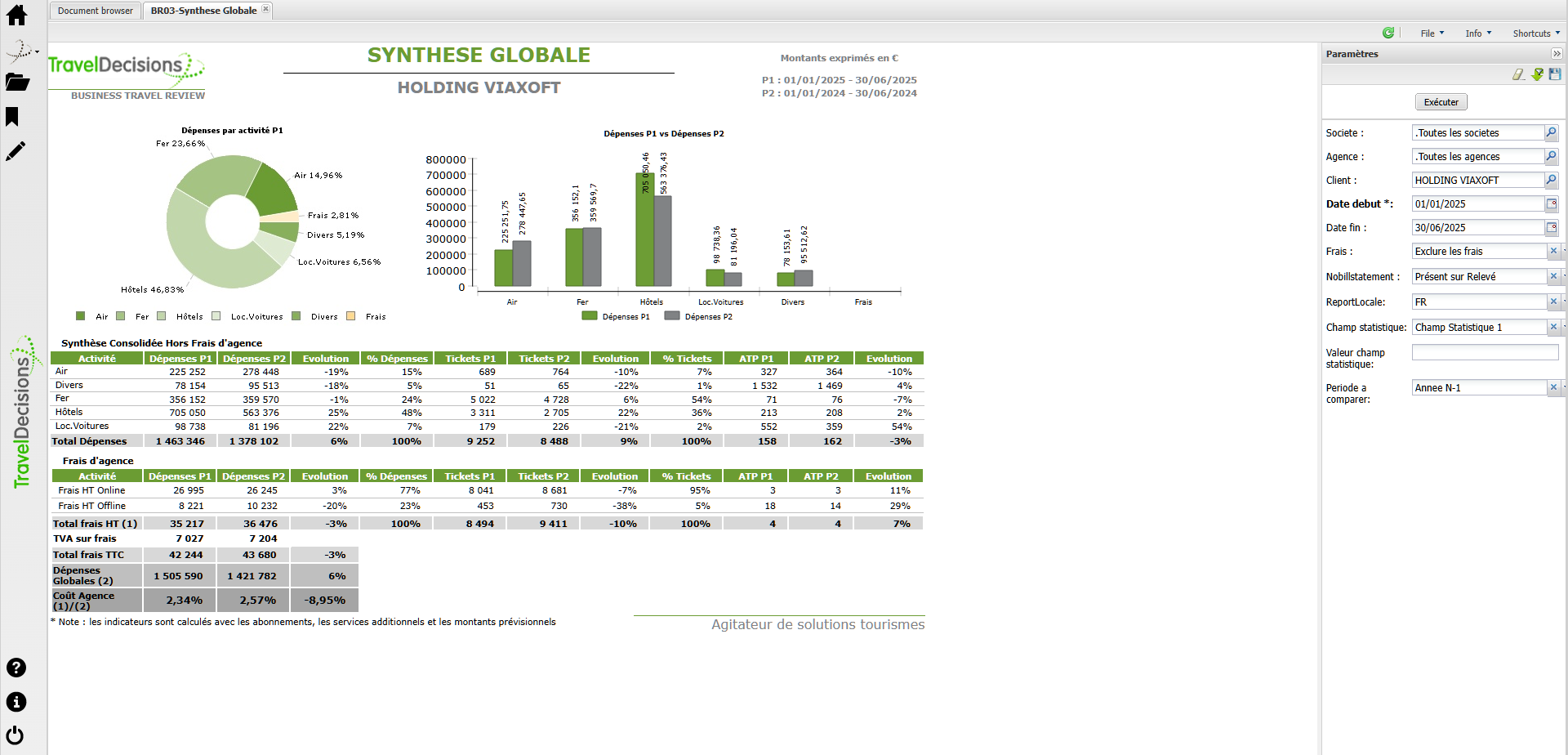The width and height of the screenshot is (1568, 755).
Task: Open the Date debut calendar picker
Action: [x=1552, y=203]
